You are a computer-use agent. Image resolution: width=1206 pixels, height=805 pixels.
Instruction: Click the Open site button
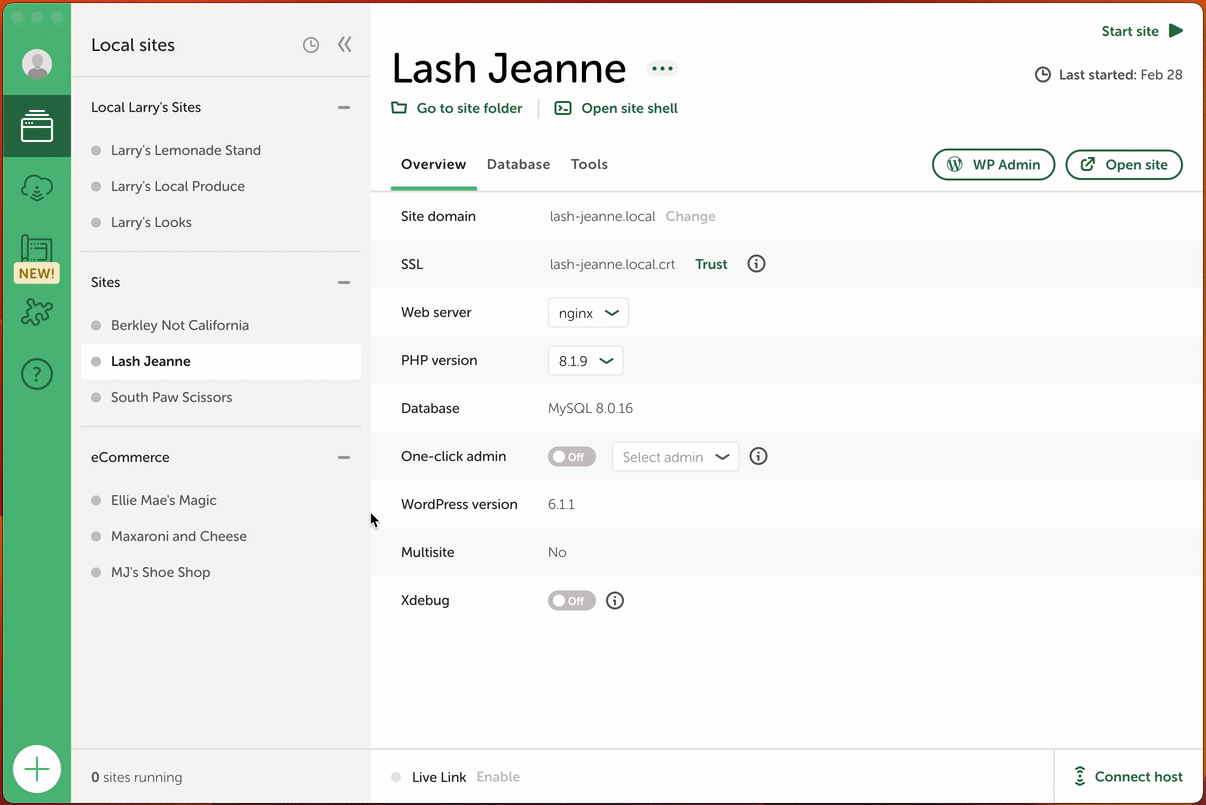[1124, 165]
